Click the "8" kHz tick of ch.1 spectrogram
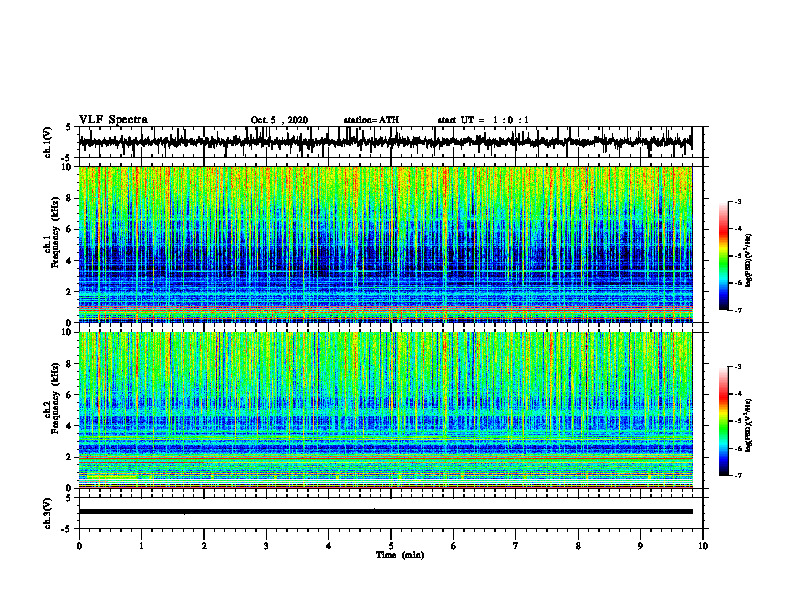This screenshot has width=792, height=612. (70, 198)
